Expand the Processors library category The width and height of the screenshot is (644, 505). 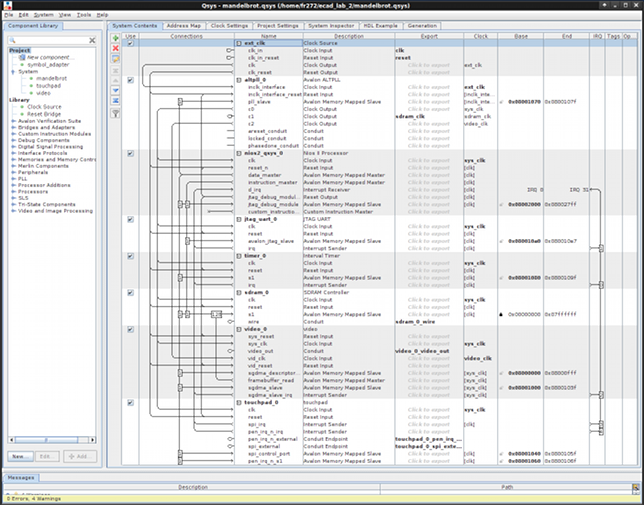(x=13, y=190)
